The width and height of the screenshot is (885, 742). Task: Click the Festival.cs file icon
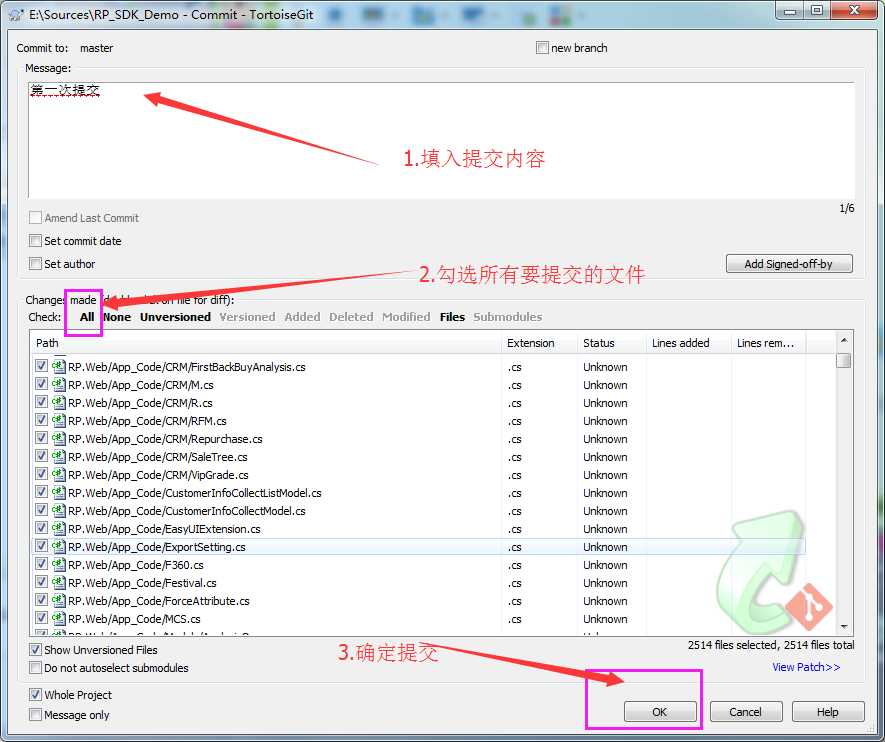point(59,583)
